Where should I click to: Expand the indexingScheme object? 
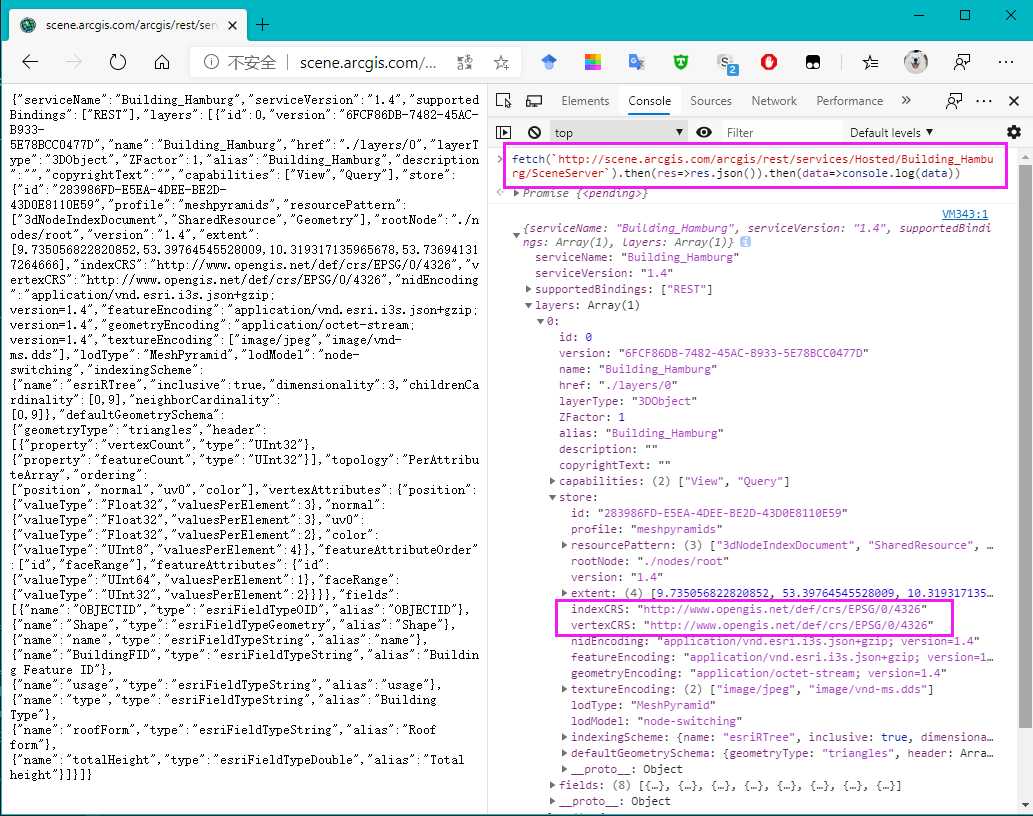pyautogui.click(x=564, y=737)
